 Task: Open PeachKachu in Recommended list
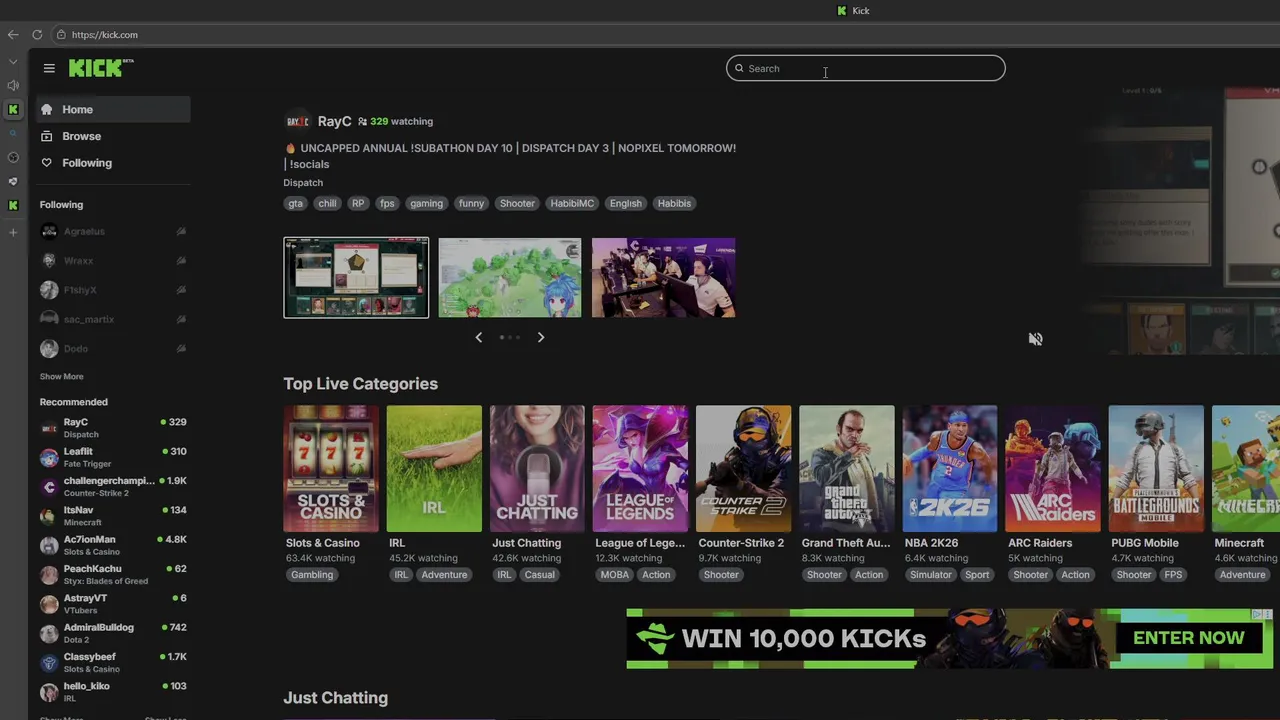pyautogui.click(x=113, y=575)
